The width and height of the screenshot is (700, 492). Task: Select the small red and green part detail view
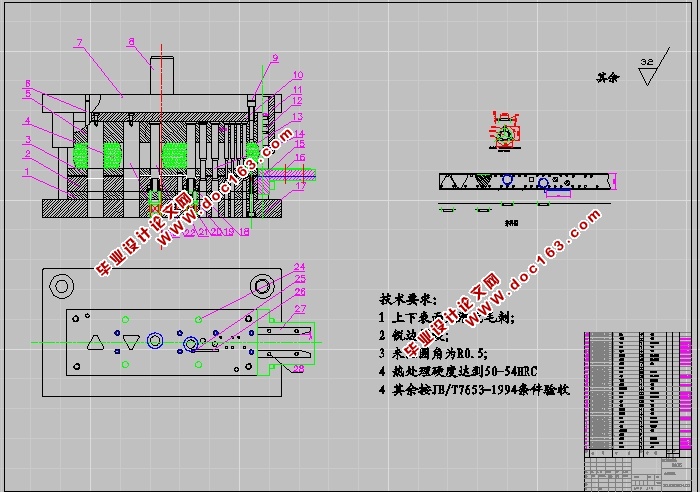coord(505,131)
